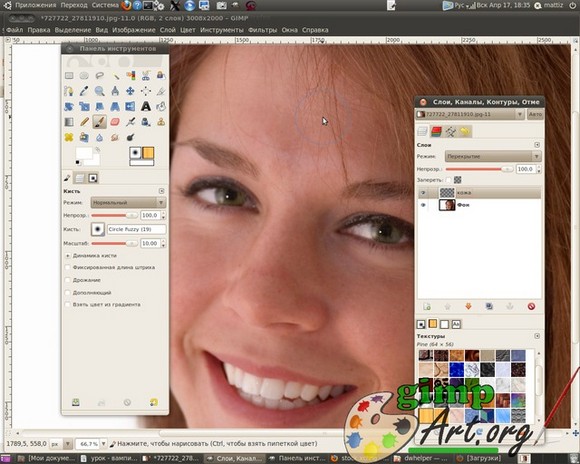The width and height of the screenshot is (580, 464).
Task: Select the кожа layer in list
Action: (479, 192)
